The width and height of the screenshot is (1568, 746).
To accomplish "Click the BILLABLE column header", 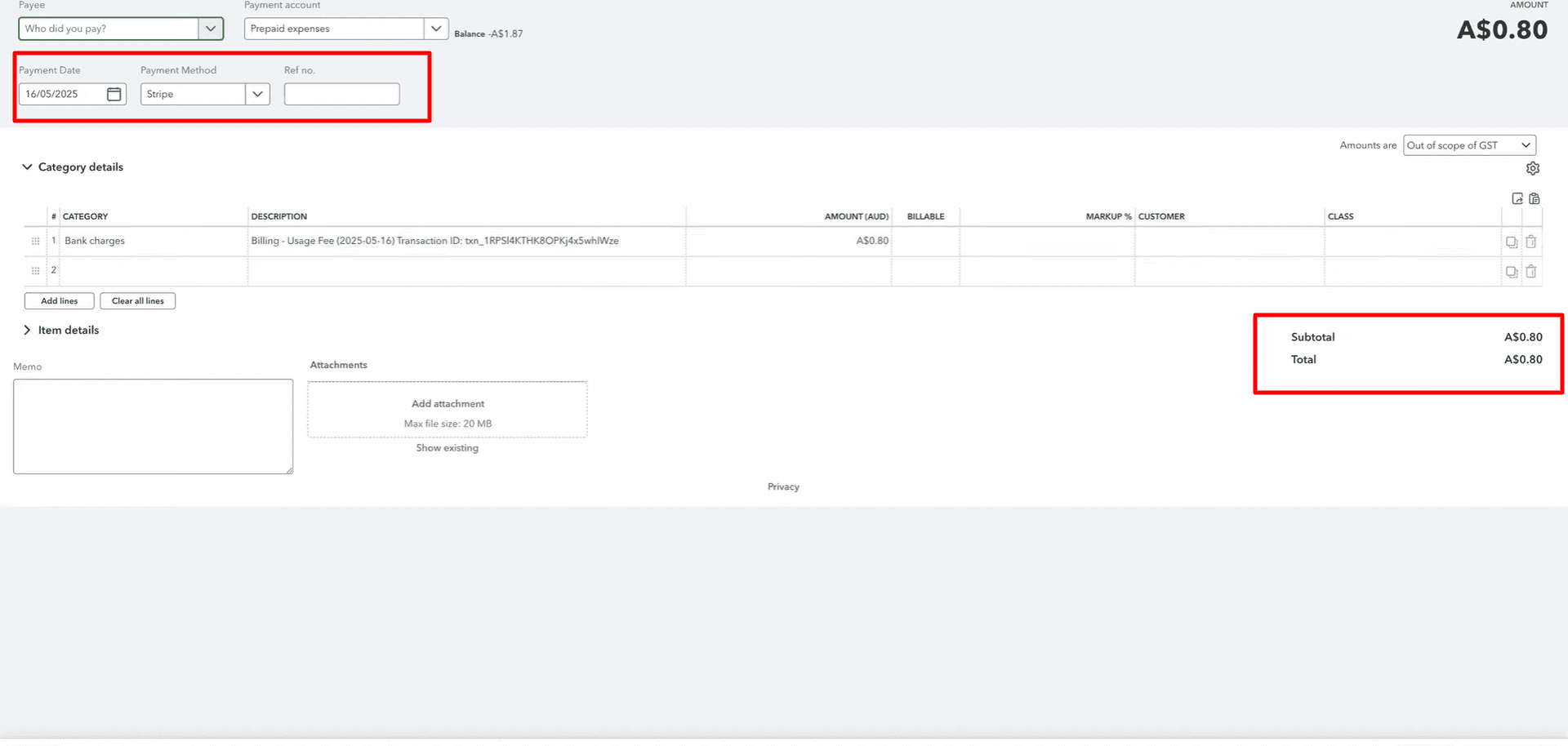I will (x=925, y=216).
